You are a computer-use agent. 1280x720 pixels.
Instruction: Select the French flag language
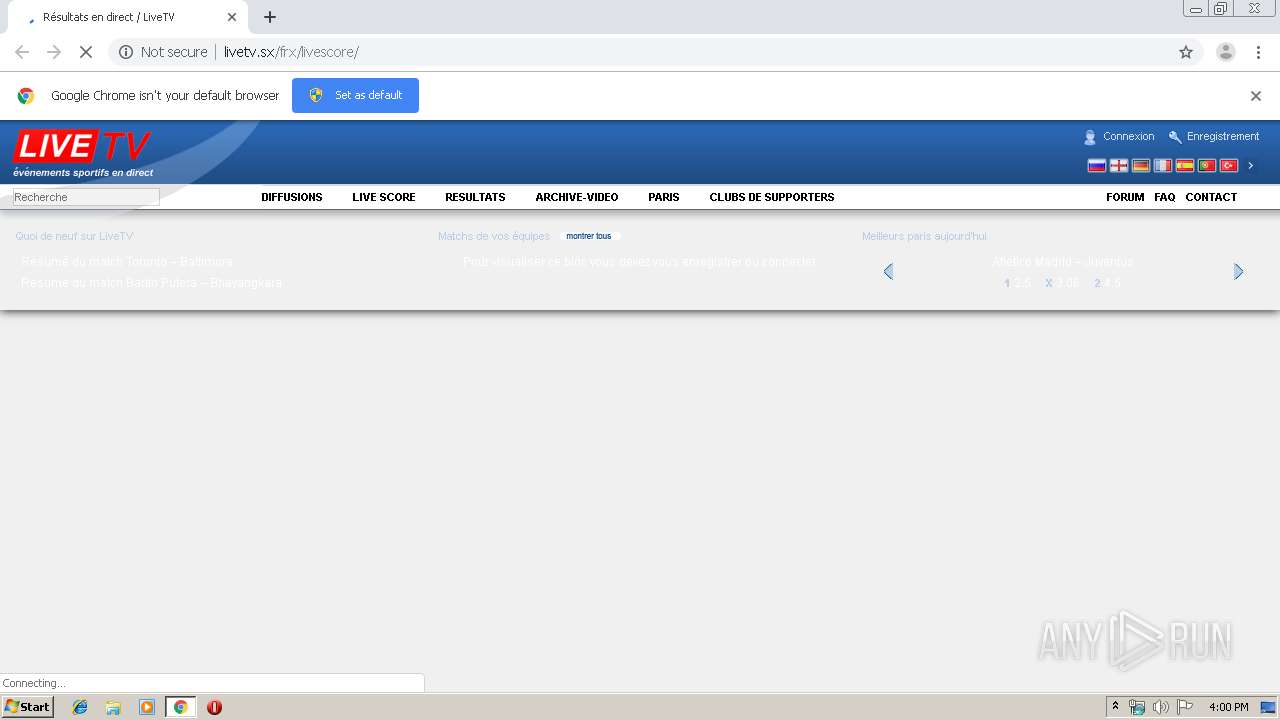point(1163,166)
